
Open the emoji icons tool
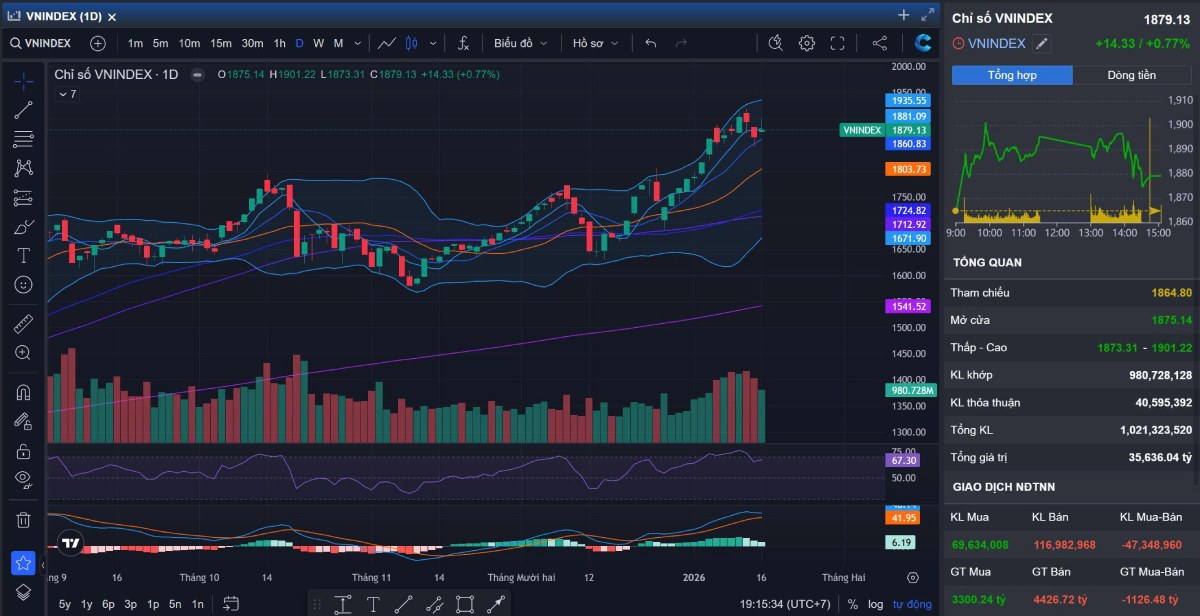point(23,285)
